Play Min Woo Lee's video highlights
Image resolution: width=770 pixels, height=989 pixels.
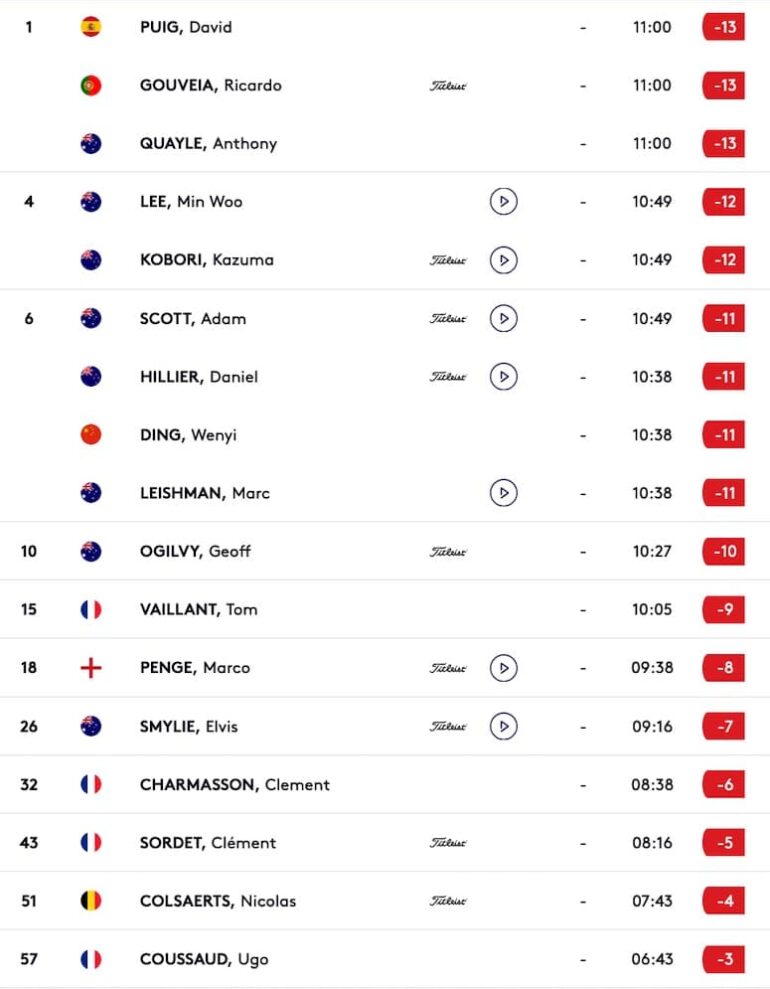point(503,202)
